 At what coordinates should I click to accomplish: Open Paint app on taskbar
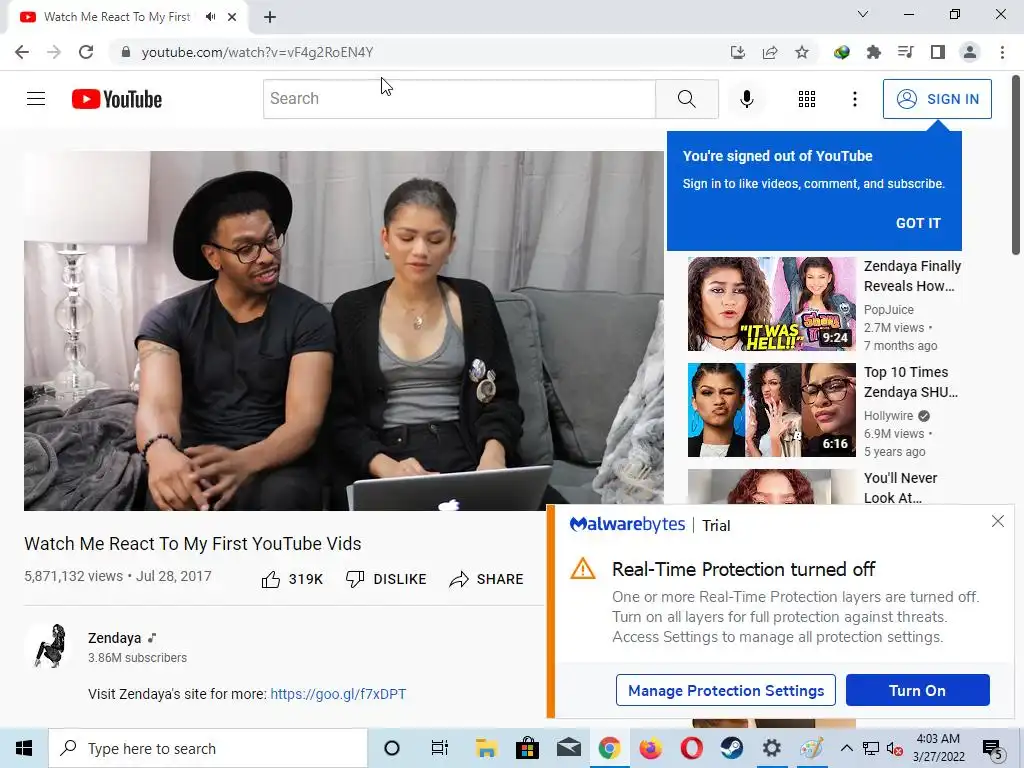pyautogui.click(x=812, y=748)
